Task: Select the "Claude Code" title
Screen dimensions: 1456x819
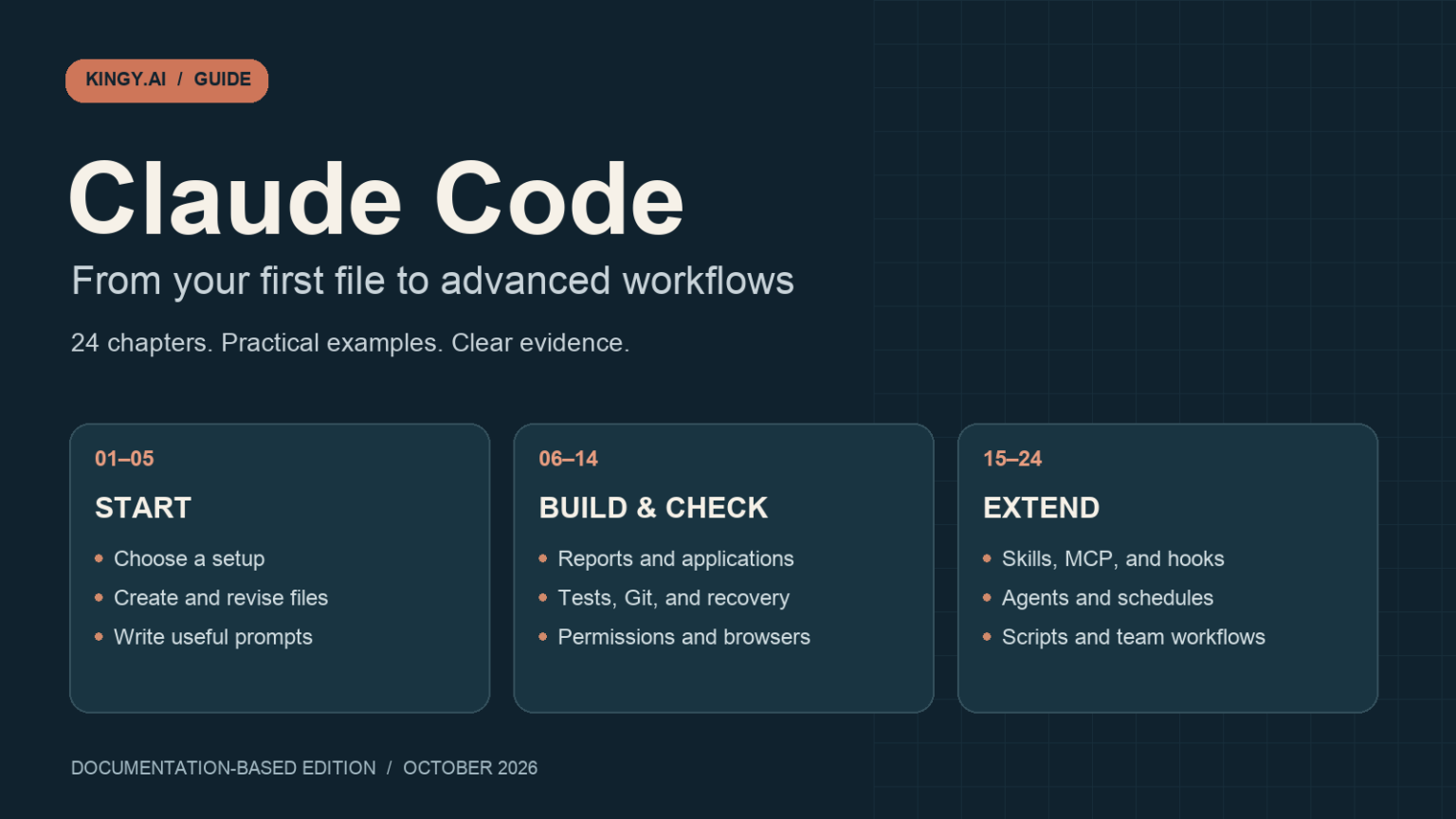Action: click(376, 198)
